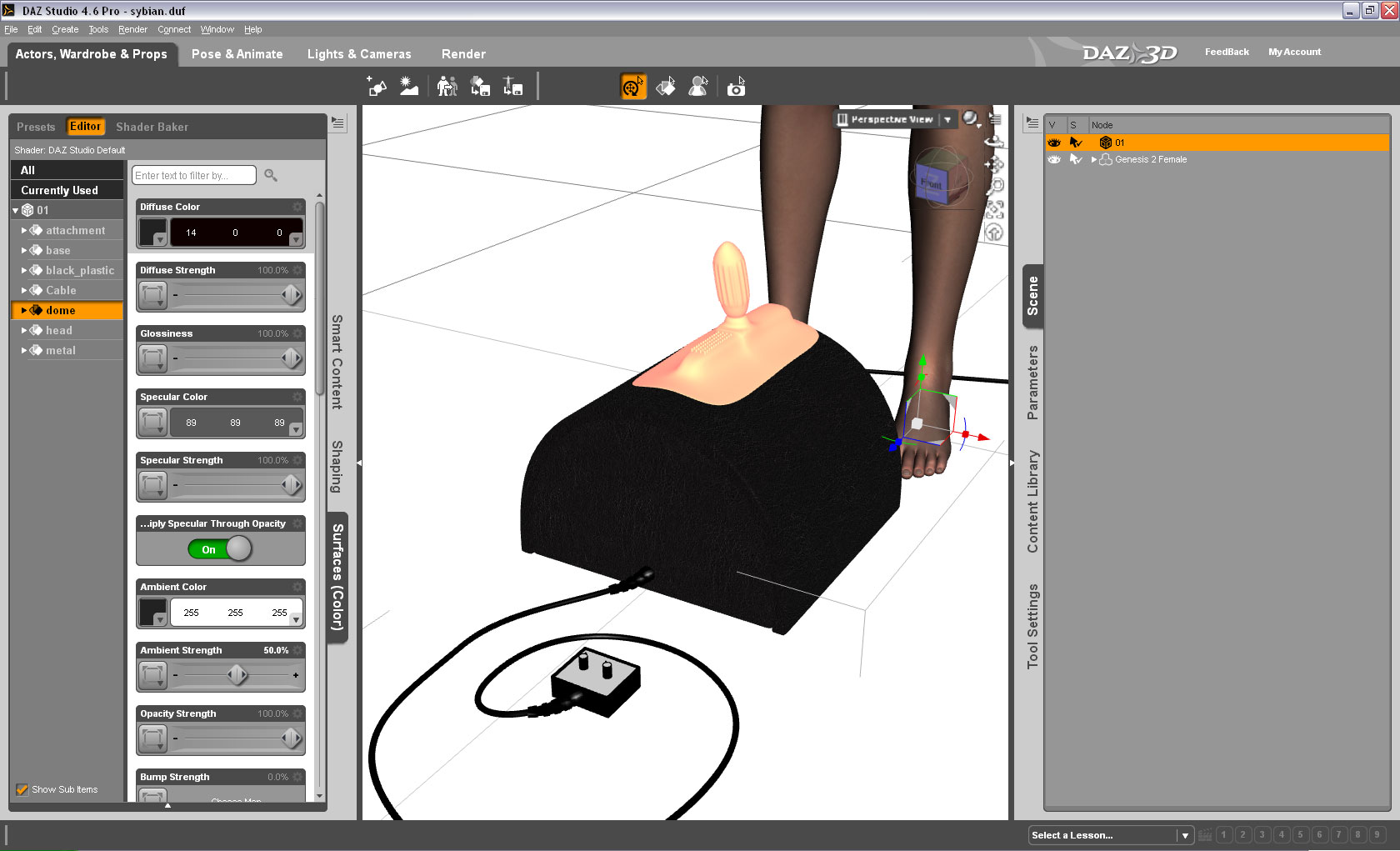The image size is (1400, 851).
Task: Click the save shader preset icon
Action: (480, 87)
